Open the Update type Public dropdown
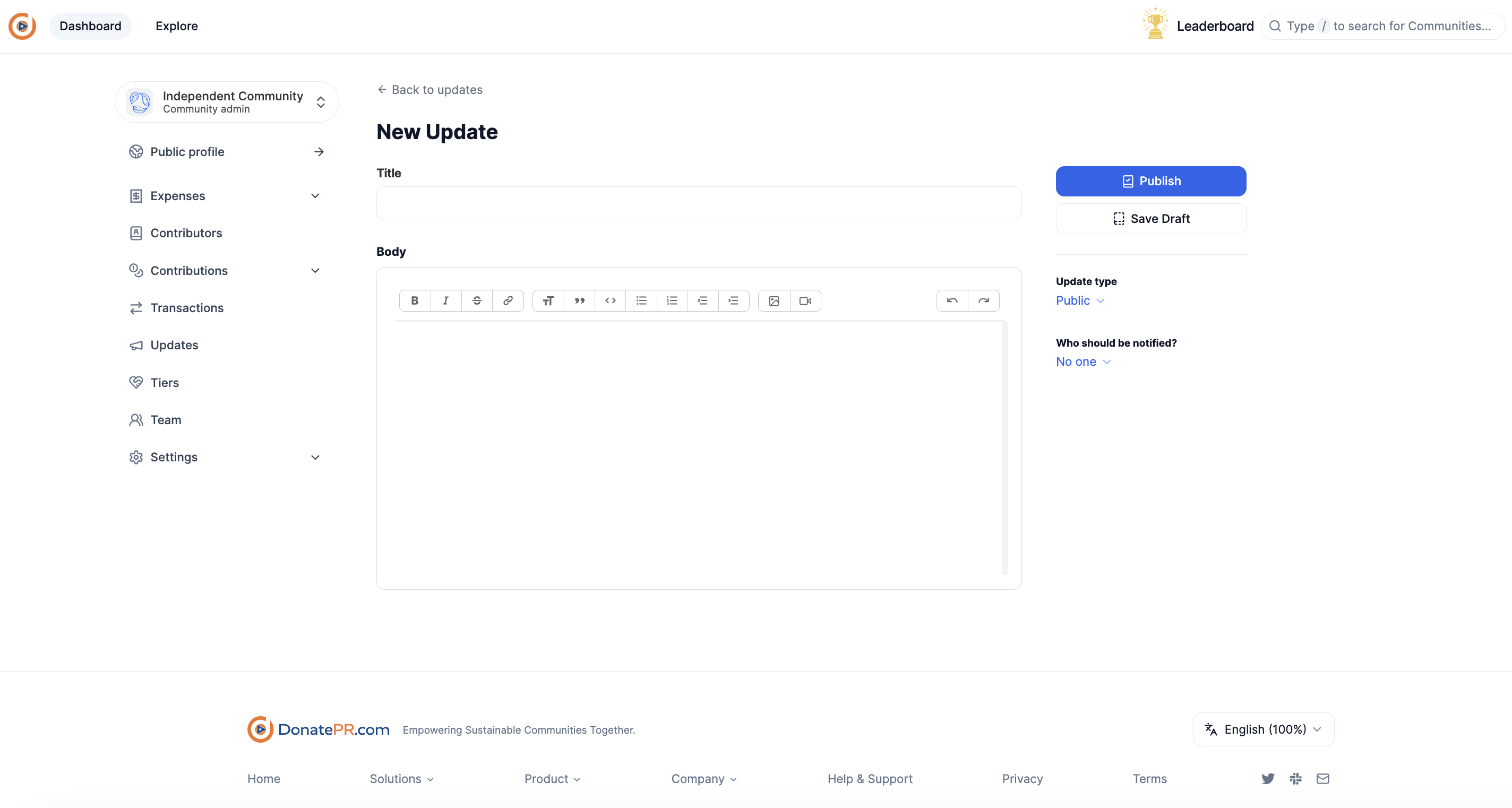The height and width of the screenshot is (808, 1512). [1079, 300]
